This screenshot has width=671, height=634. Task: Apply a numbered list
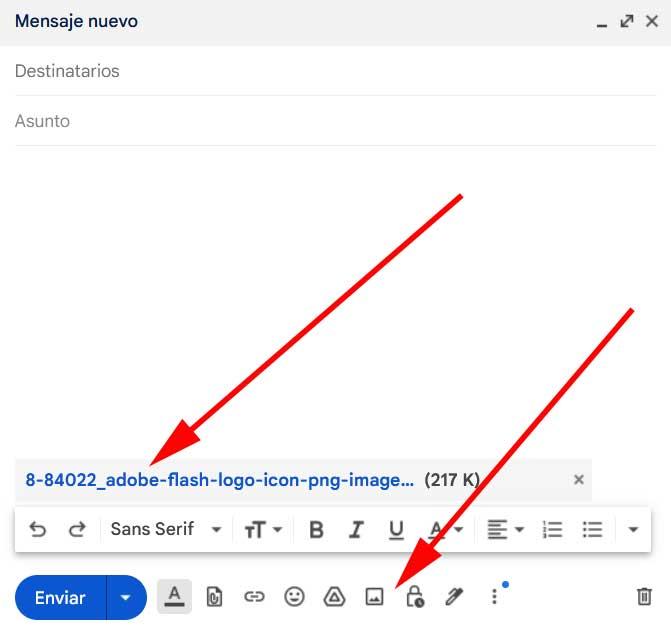click(552, 530)
